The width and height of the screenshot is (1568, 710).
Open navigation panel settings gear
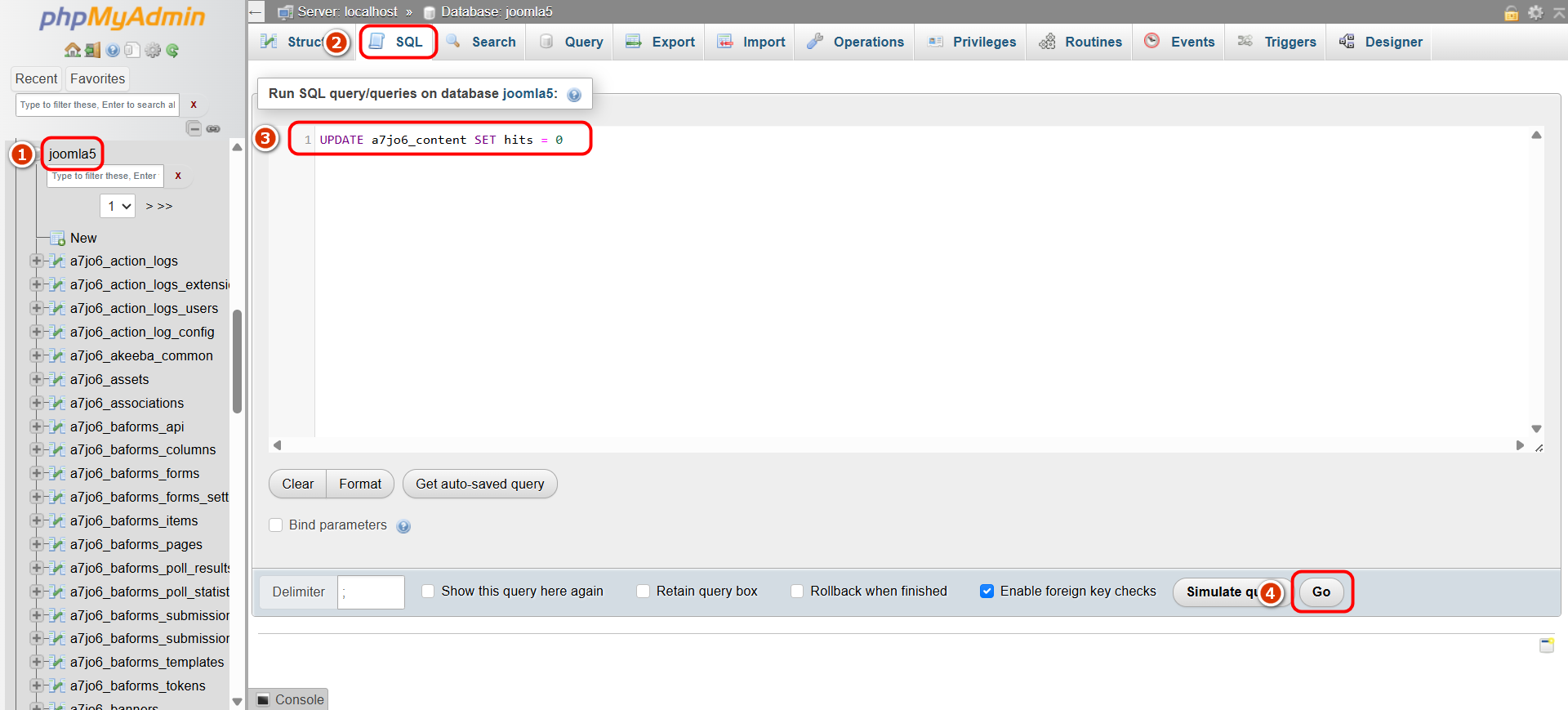pyautogui.click(x=153, y=51)
